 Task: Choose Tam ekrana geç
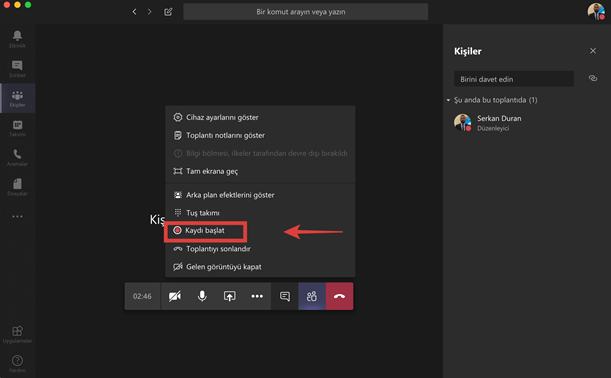point(260,171)
